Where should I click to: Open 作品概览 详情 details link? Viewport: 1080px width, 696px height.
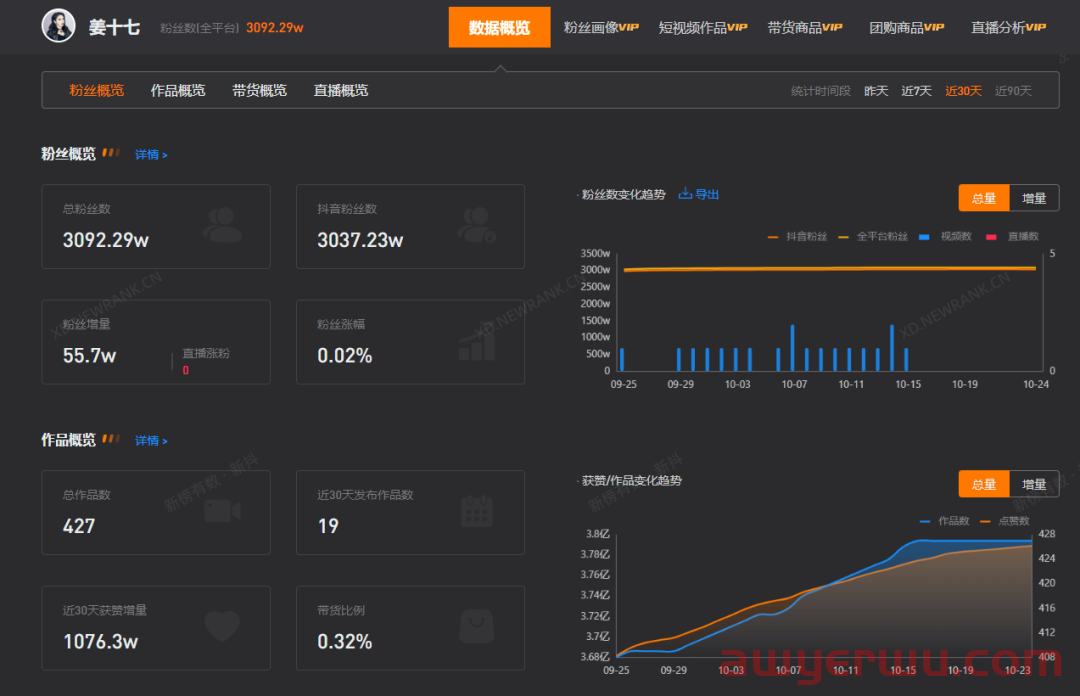(151, 440)
